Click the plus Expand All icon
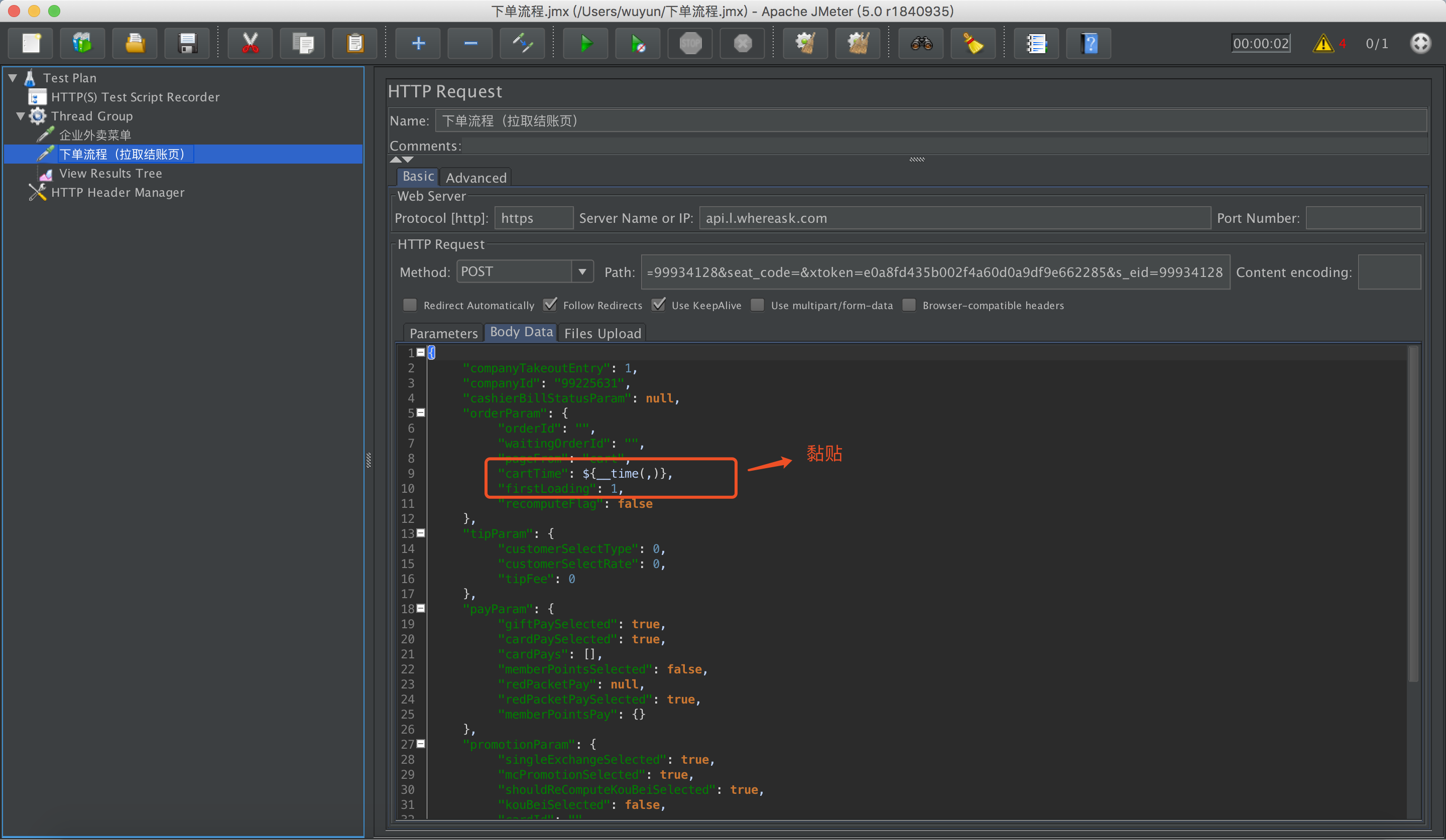 point(418,44)
